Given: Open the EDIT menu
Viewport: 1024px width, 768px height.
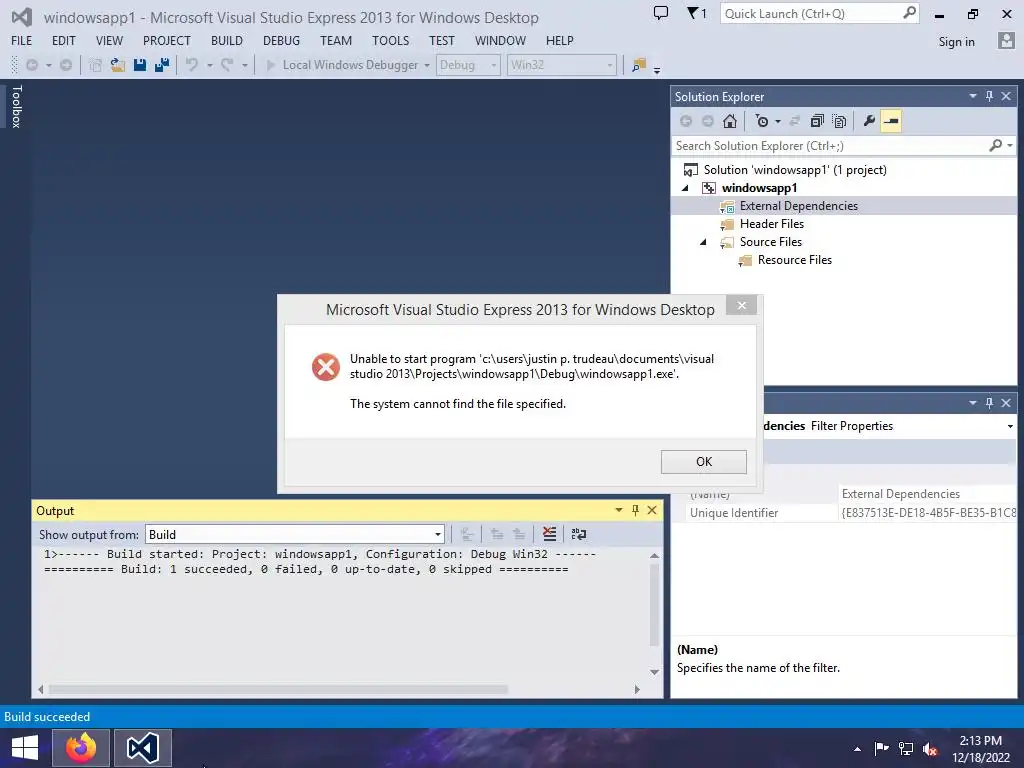Looking at the screenshot, I should pos(63,40).
